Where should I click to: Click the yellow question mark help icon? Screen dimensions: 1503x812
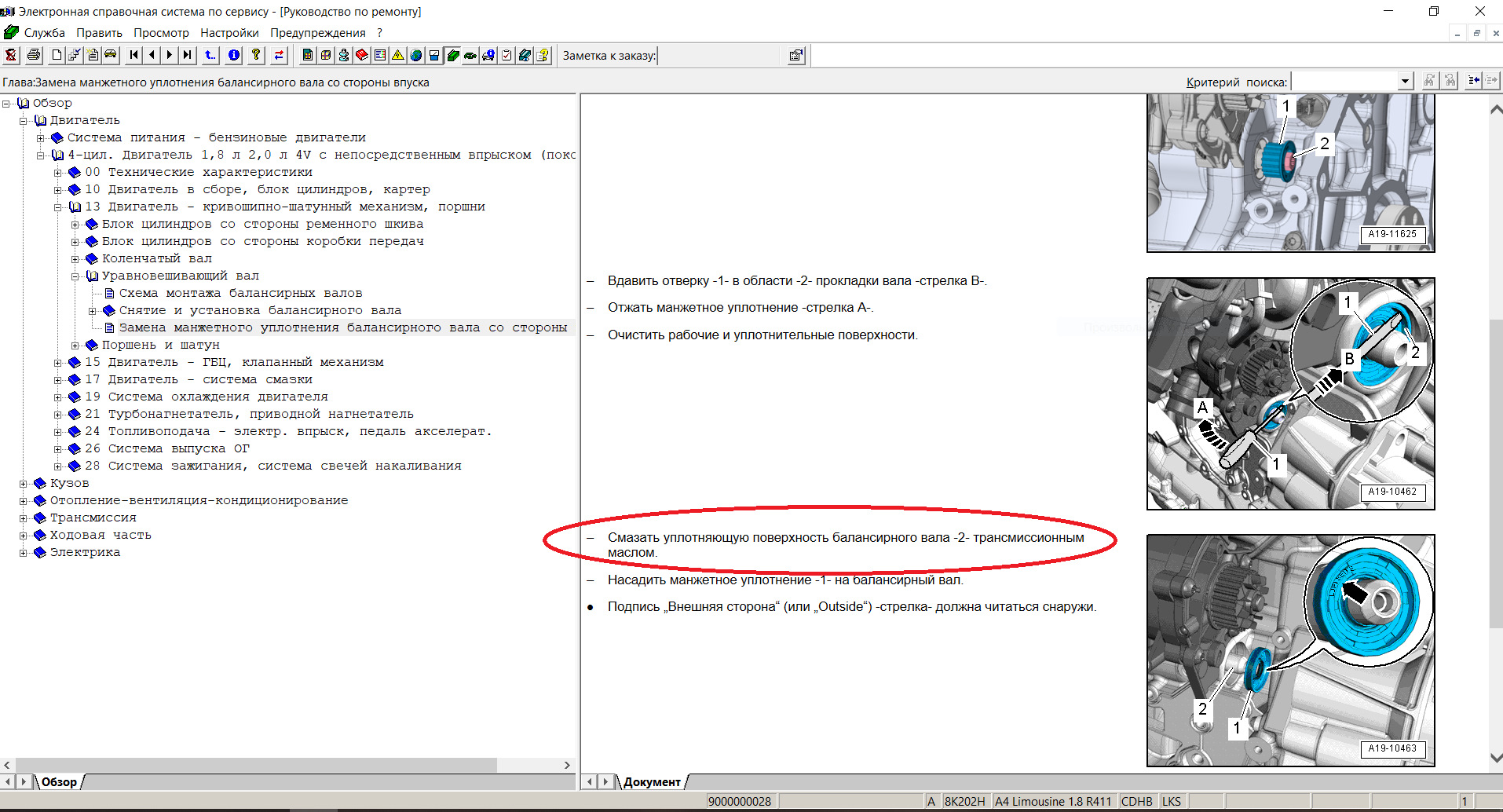click(x=256, y=55)
